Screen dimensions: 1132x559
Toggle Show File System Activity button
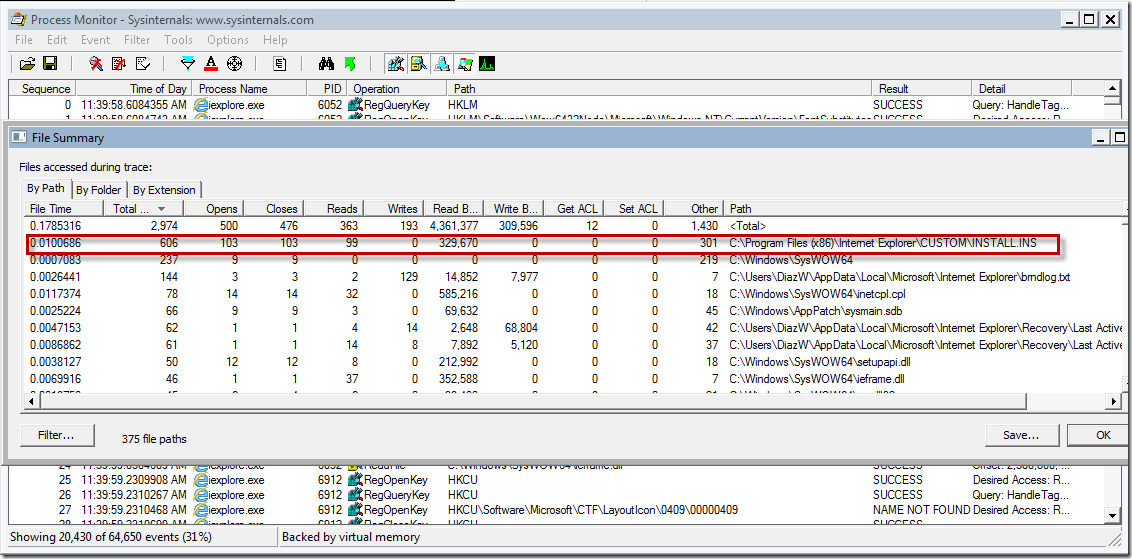pyautogui.click(x=418, y=64)
